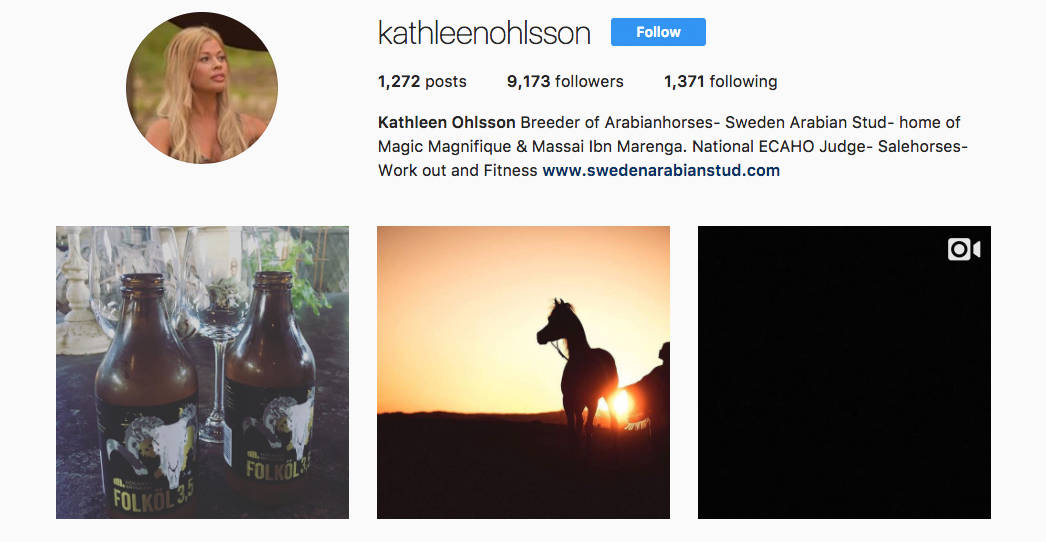This screenshot has height=542, width=1046.
Task: Open the circular profile picture
Action: tap(202, 87)
